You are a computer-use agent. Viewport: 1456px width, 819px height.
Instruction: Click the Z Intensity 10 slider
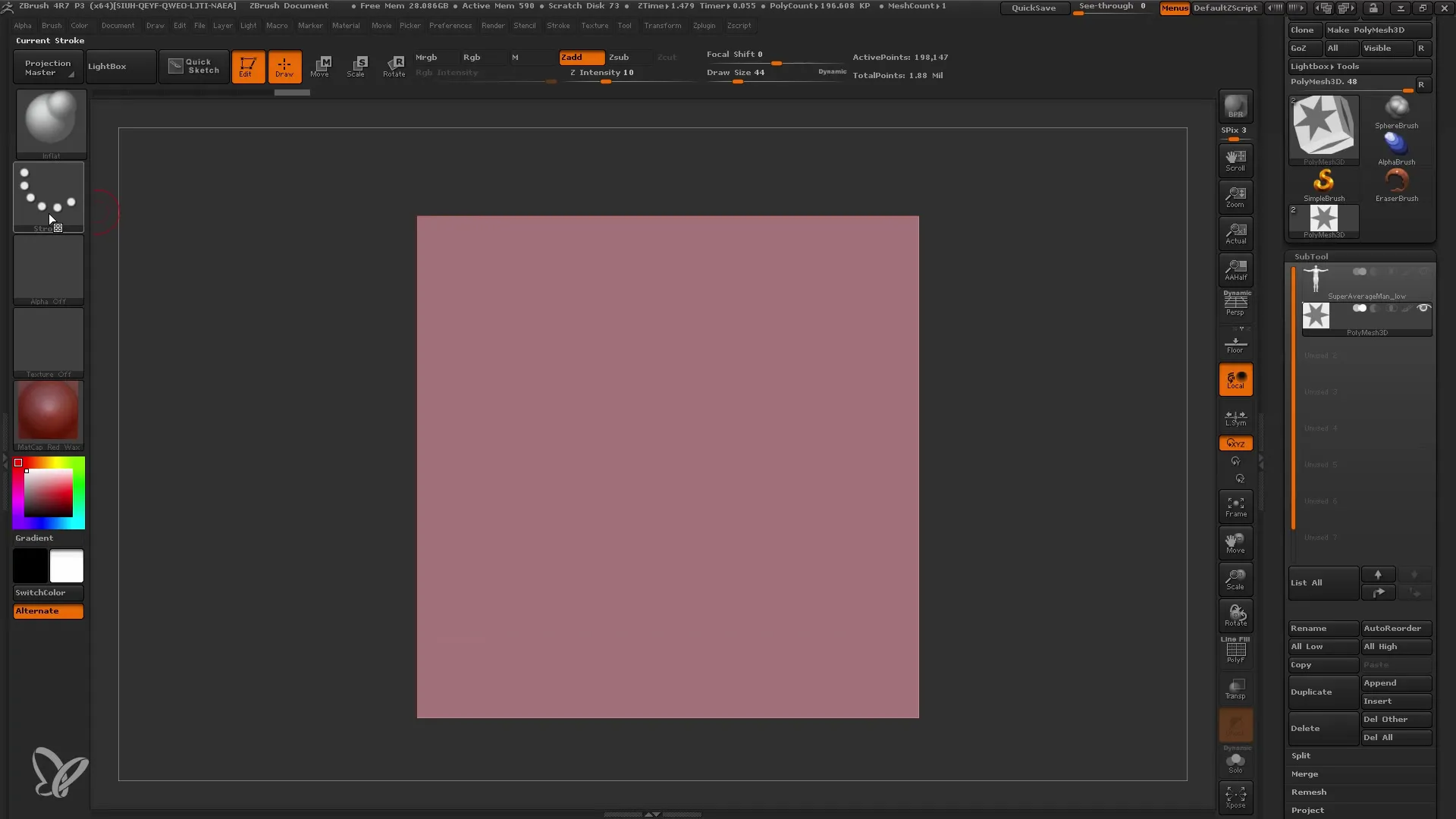[x=605, y=72]
